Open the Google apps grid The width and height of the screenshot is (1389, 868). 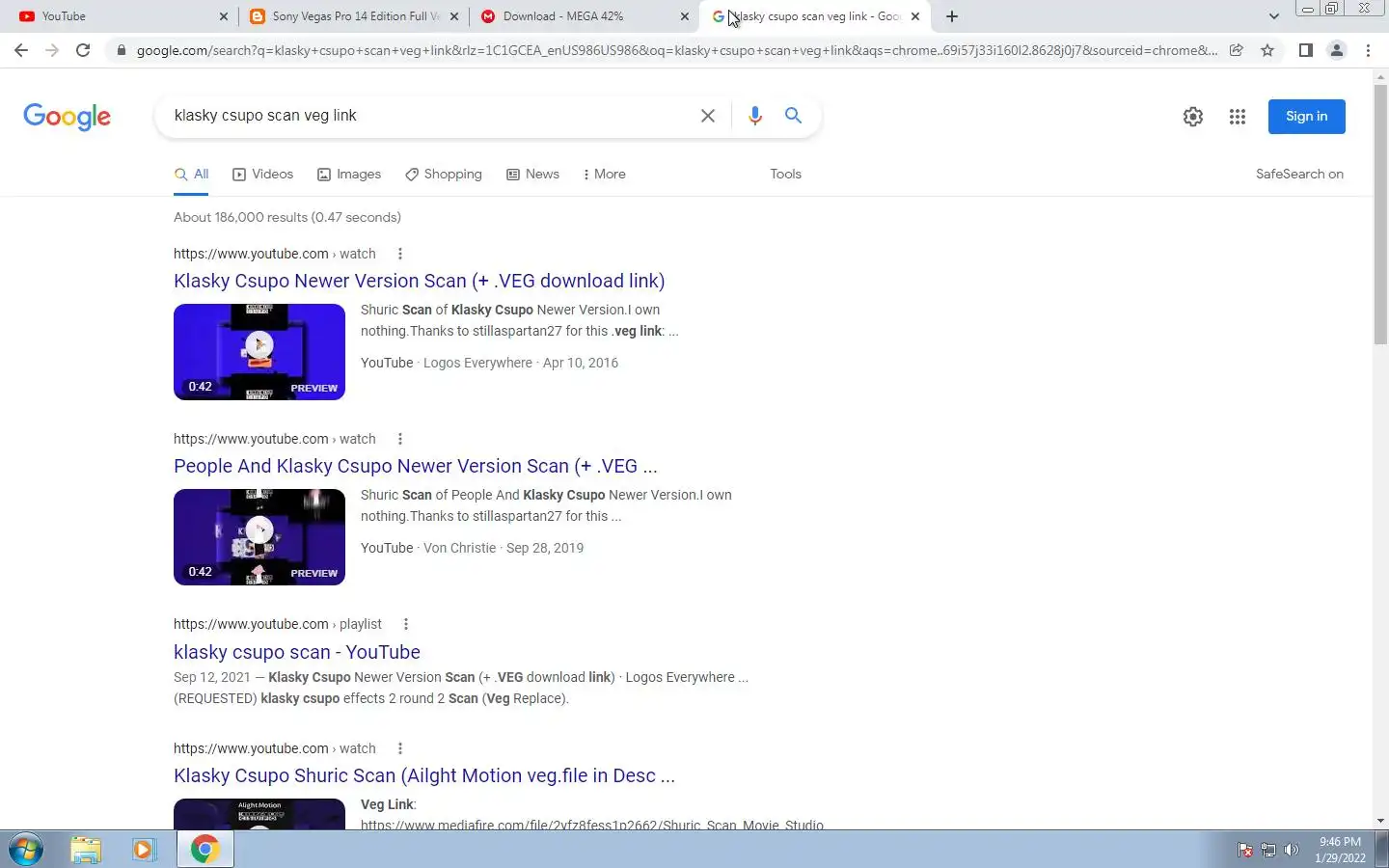(x=1238, y=117)
